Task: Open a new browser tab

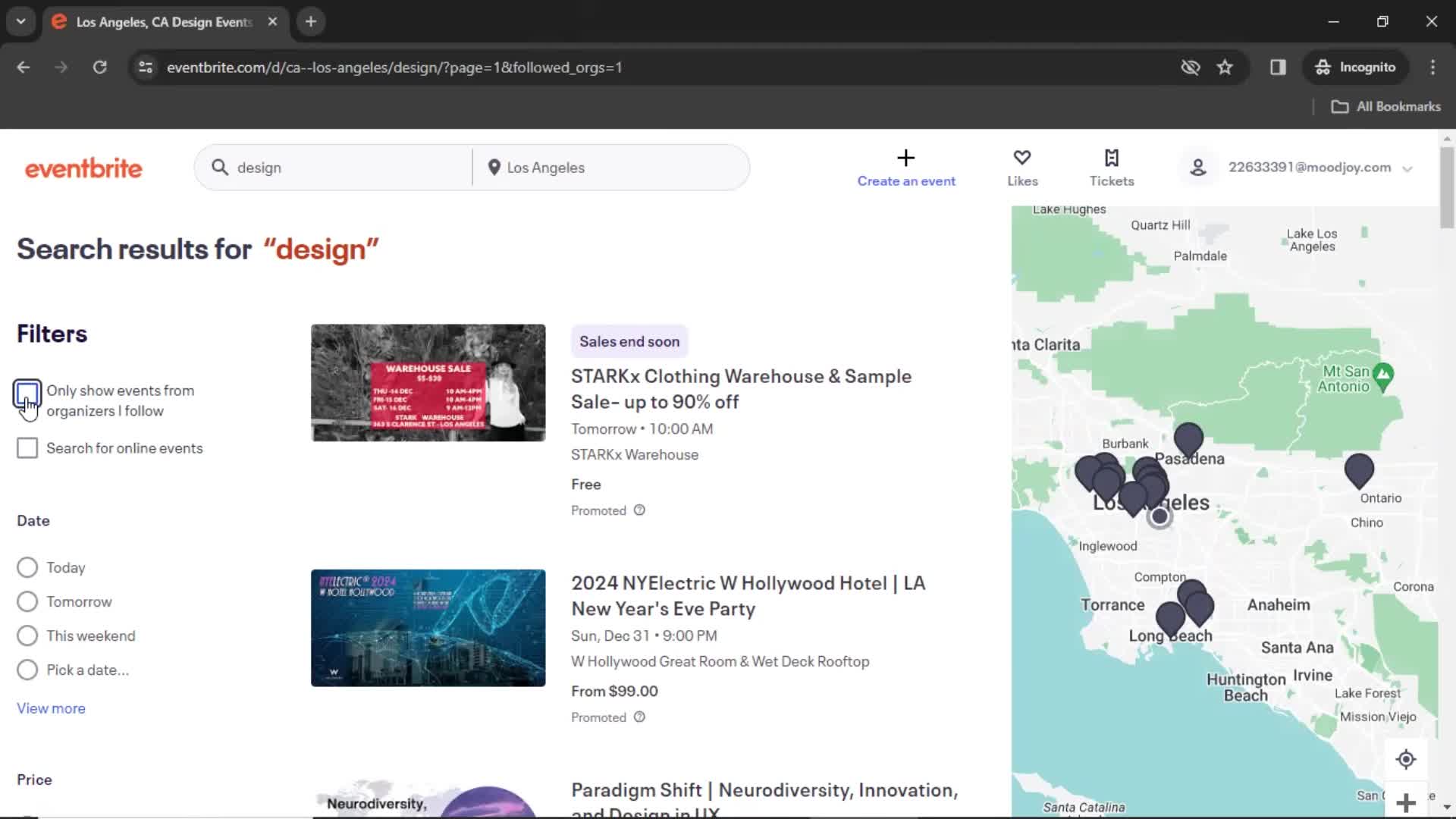Action: 311,22
